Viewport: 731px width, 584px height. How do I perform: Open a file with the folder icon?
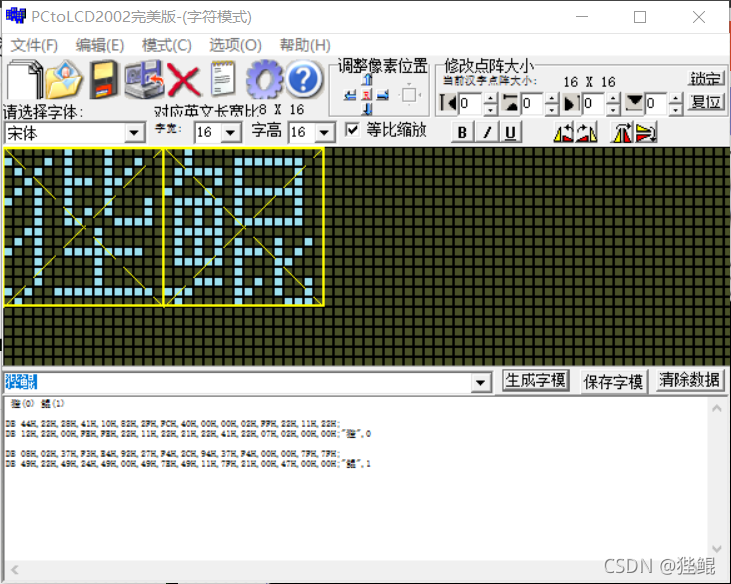pos(64,80)
